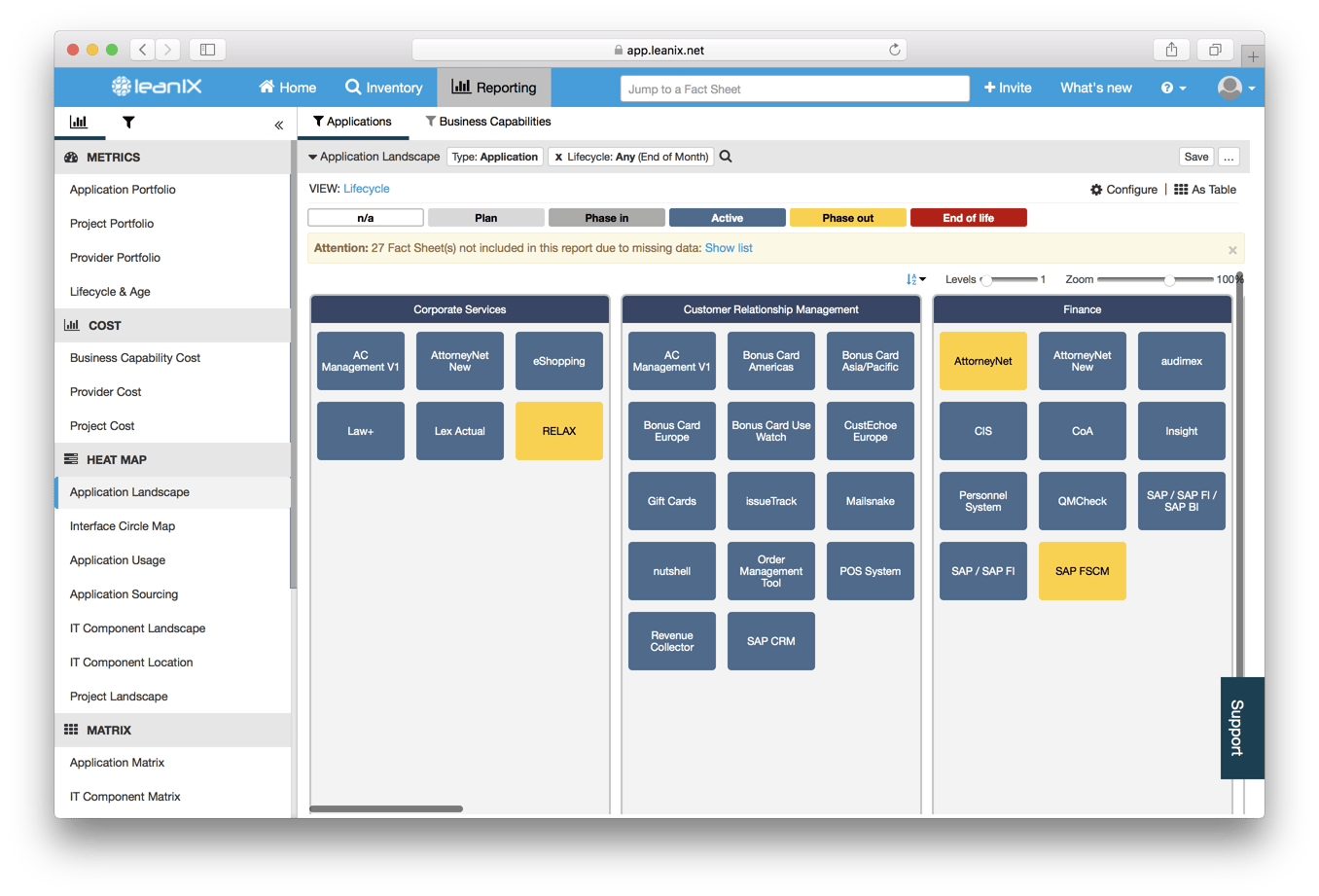Select the filter funnel icon in sidebar

tap(127, 124)
